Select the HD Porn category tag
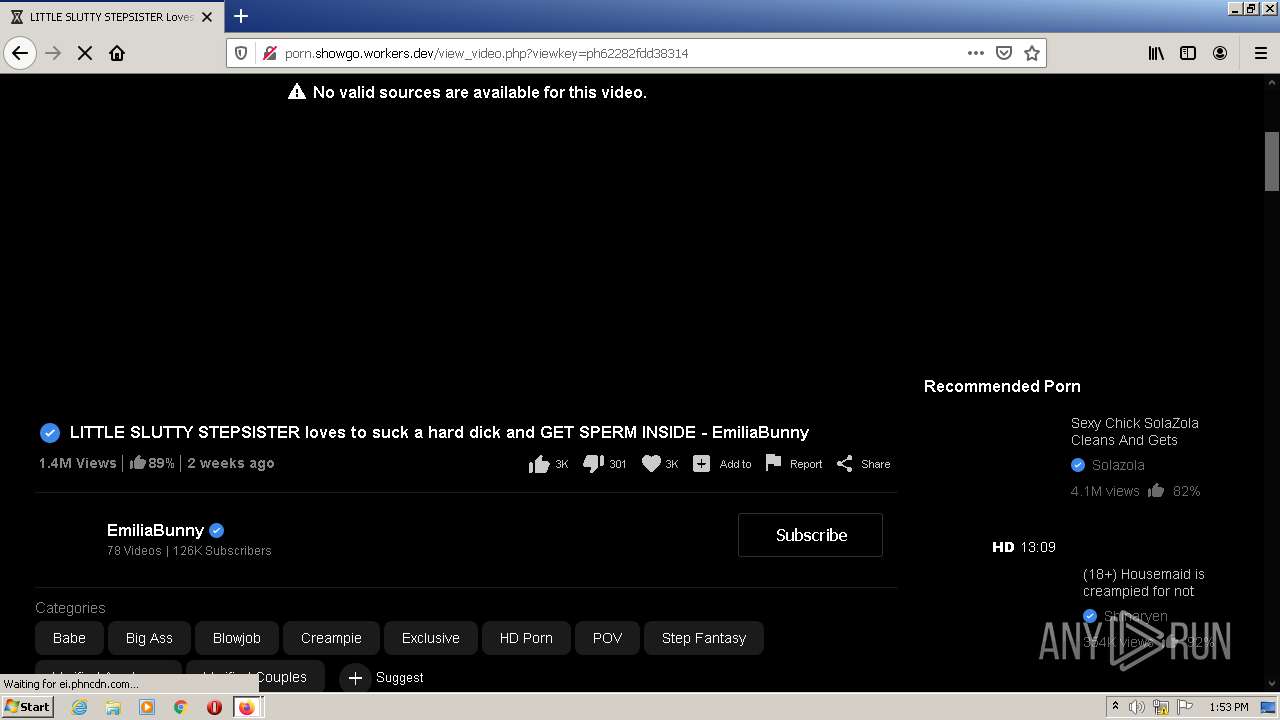 coord(526,638)
